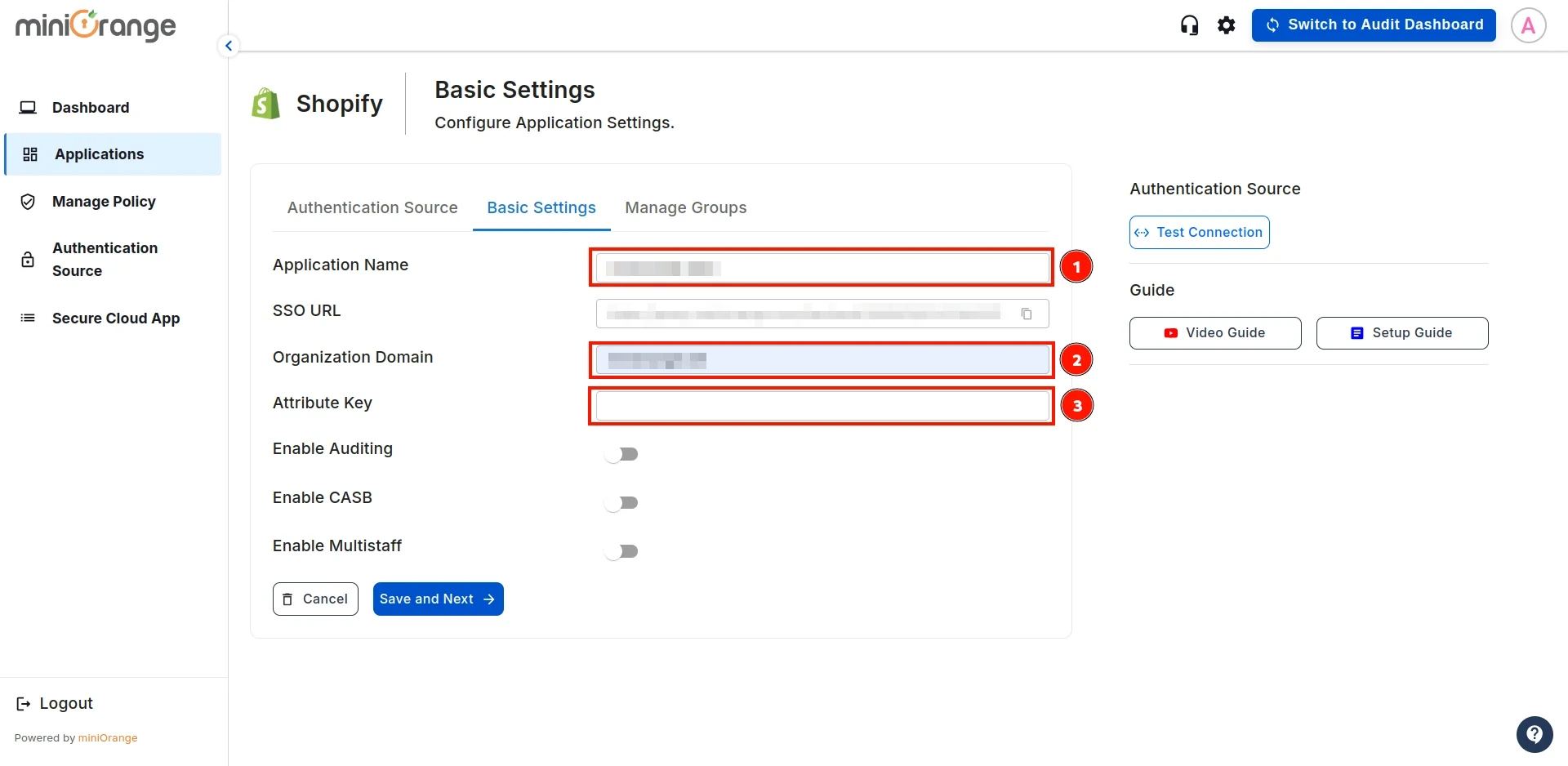The image size is (1568, 766).
Task: Copy the SSO URL using the copy icon
Action: (1027, 313)
